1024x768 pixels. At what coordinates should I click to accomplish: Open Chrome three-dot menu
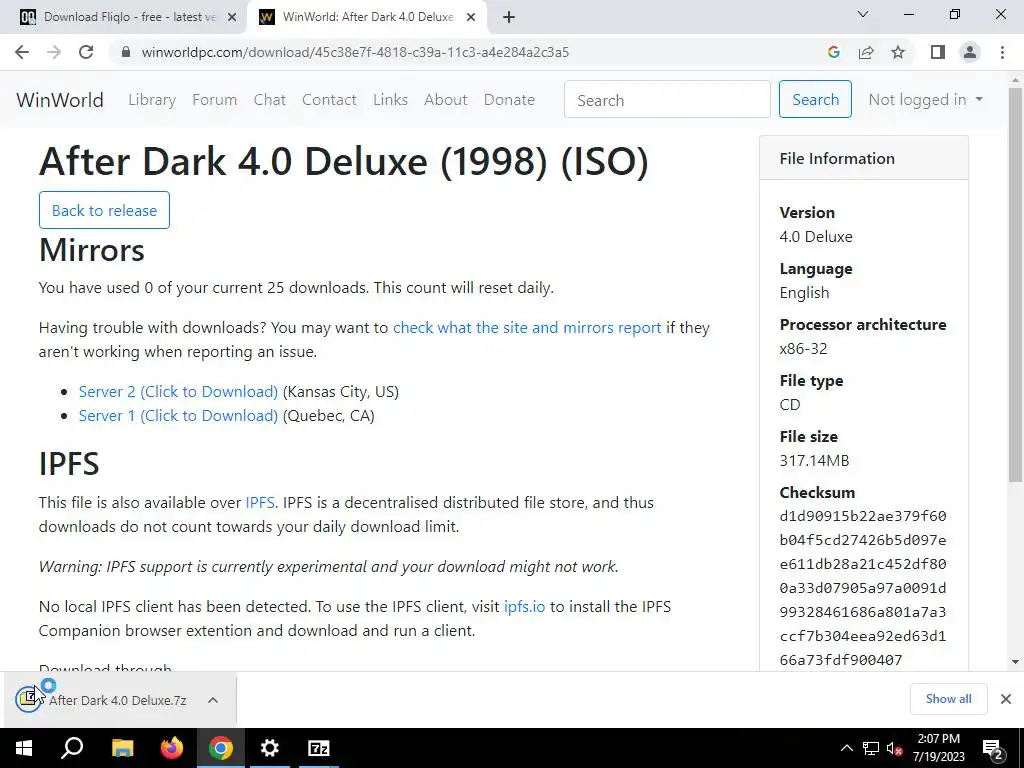click(1002, 52)
